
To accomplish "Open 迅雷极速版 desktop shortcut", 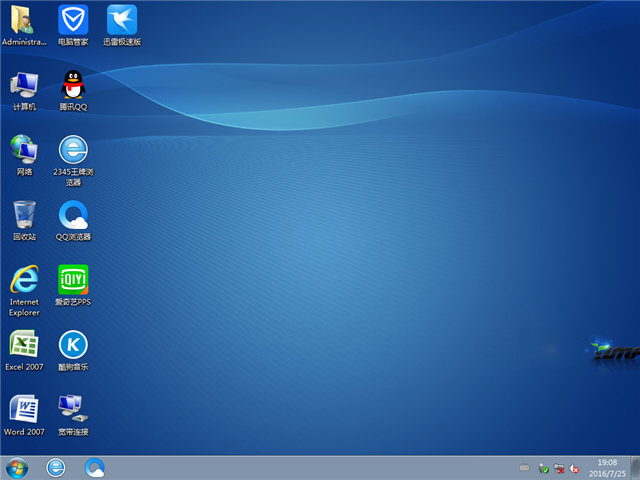I will [x=122, y=20].
